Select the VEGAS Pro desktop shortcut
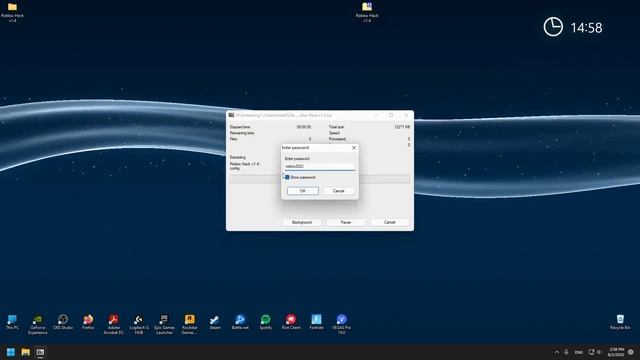This screenshot has height=360, width=640. click(342, 324)
